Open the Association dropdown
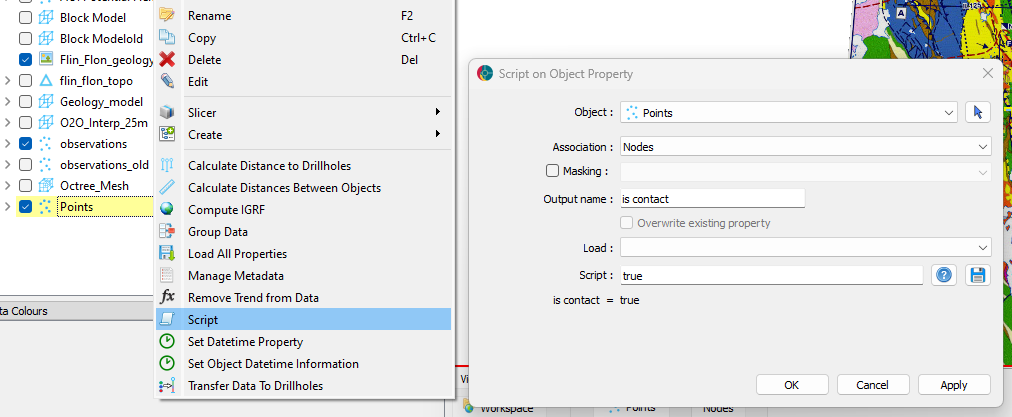The width and height of the screenshot is (1012, 417). [805, 146]
